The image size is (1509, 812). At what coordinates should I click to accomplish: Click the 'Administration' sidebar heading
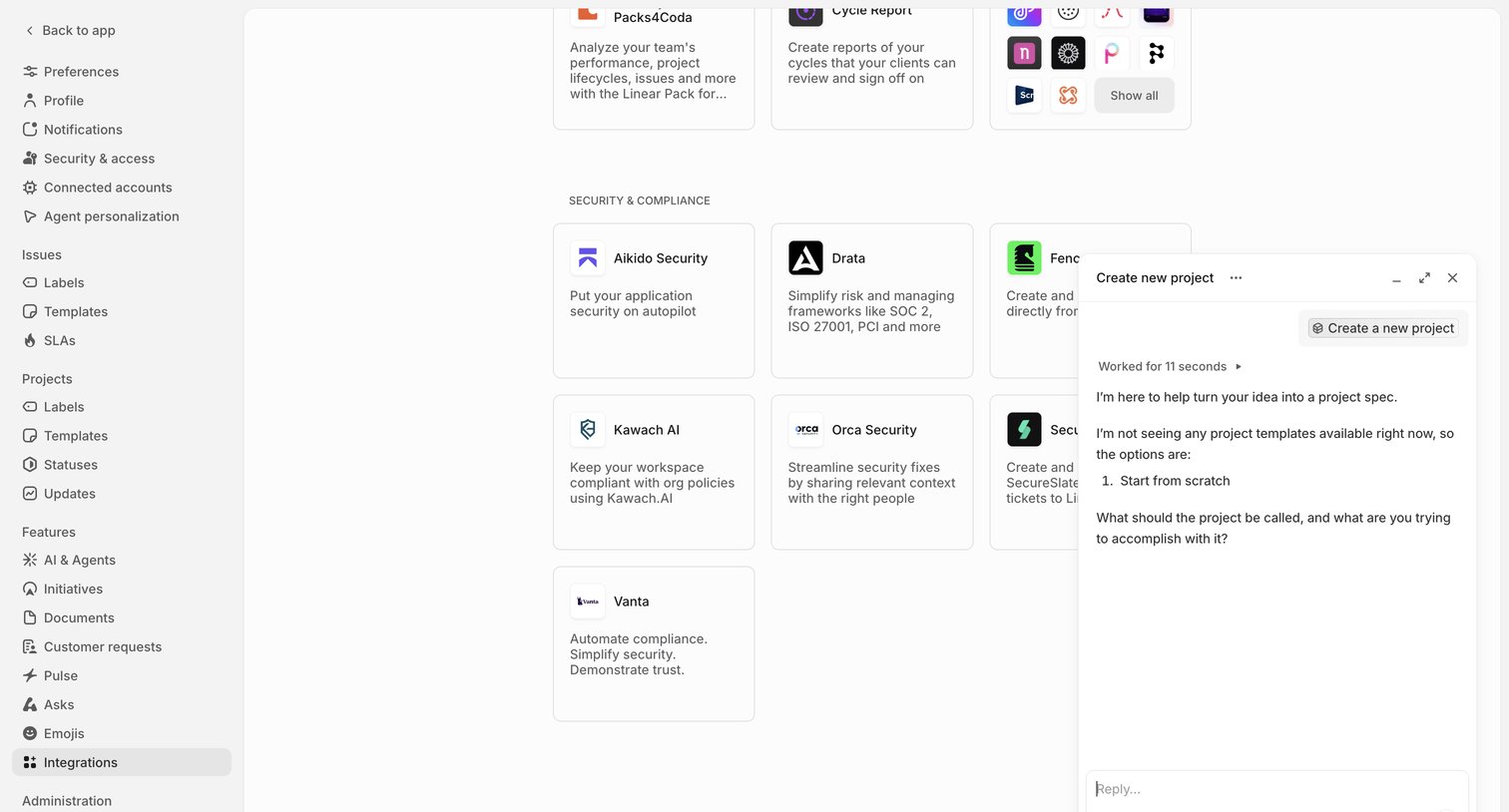click(x=67, y=801)
